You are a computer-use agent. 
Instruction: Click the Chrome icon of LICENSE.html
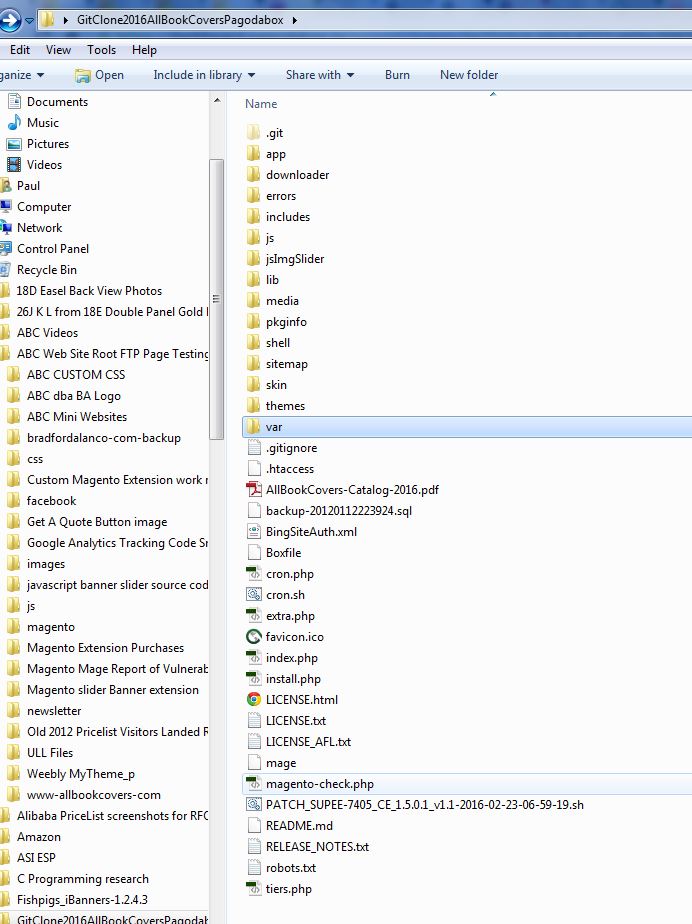(x=253, y=699)
